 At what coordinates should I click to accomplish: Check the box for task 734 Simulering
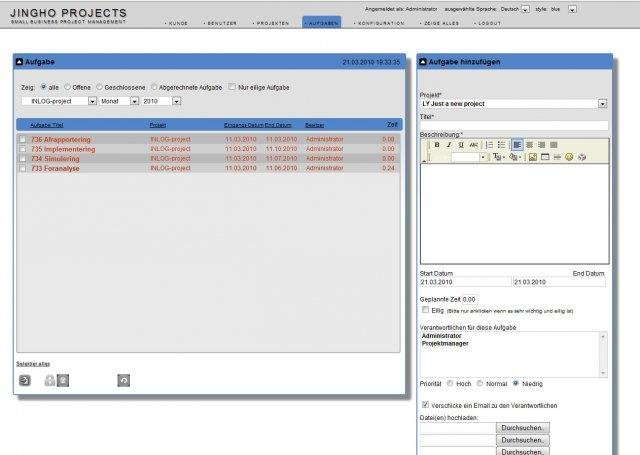[22, 159]
